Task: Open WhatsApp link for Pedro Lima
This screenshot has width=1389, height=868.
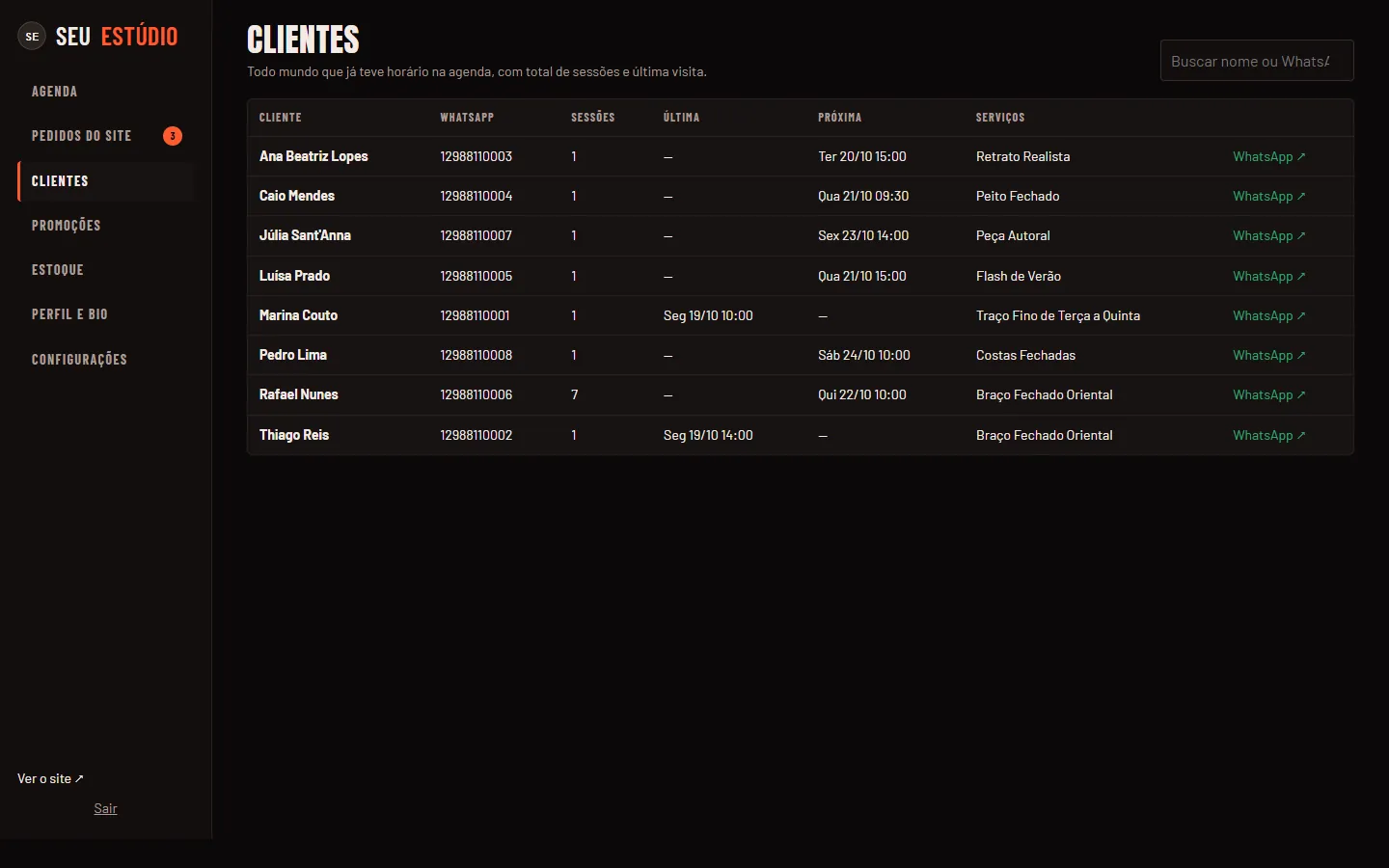Action: click(1268, 355)
